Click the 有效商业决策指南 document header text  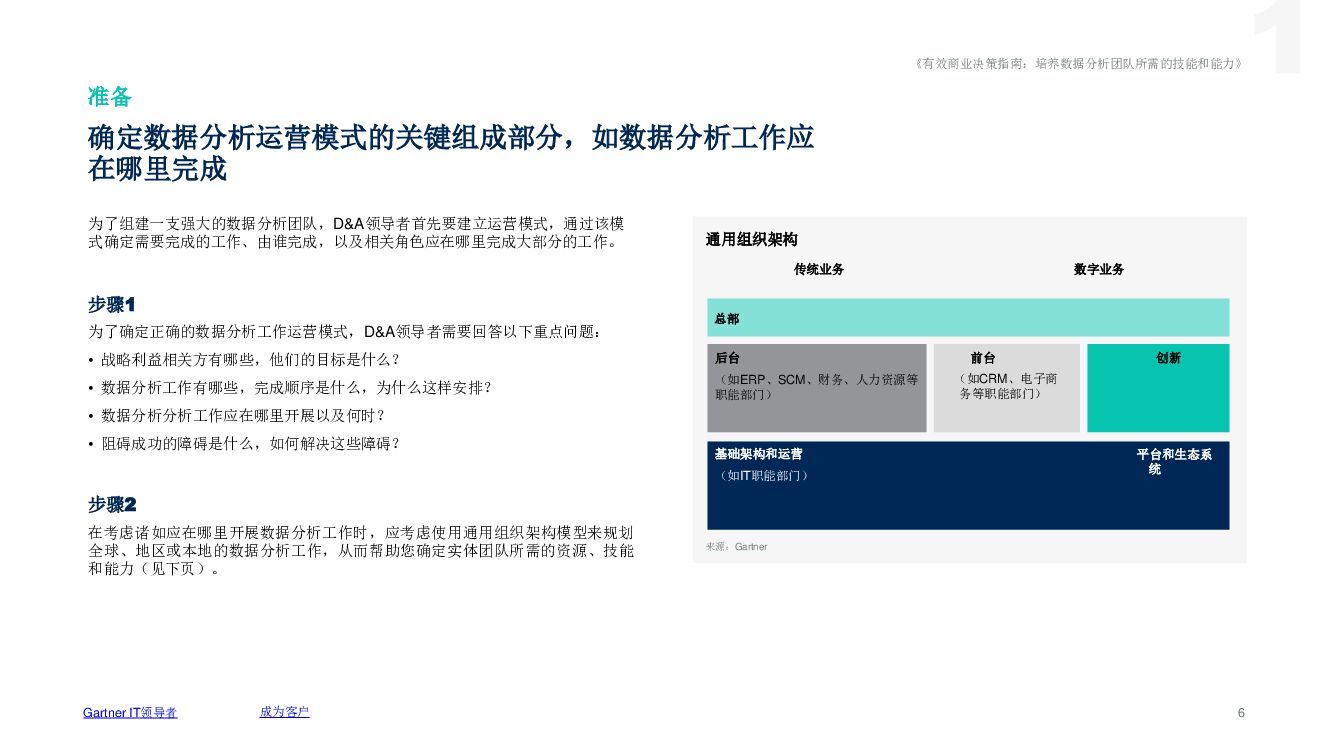[1078, 63]
